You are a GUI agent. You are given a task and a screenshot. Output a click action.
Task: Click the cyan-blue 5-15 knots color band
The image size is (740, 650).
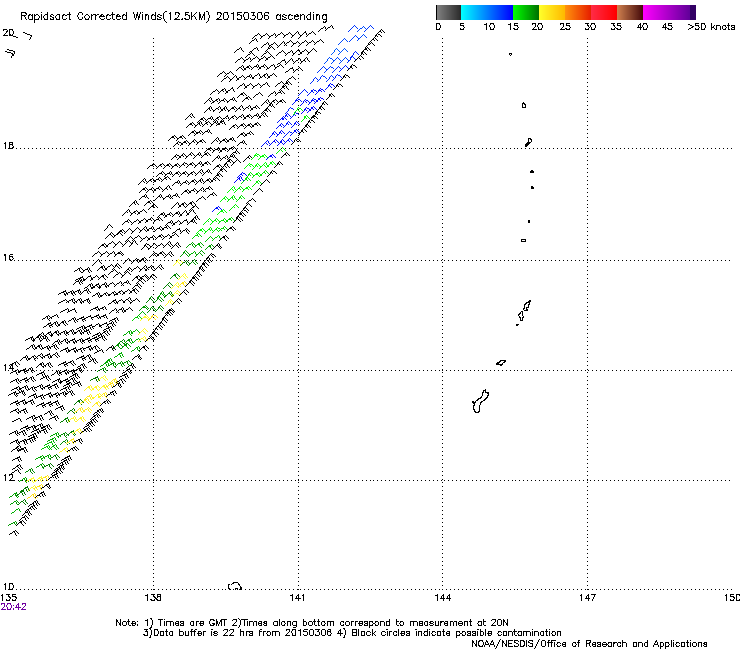point(487,12)
